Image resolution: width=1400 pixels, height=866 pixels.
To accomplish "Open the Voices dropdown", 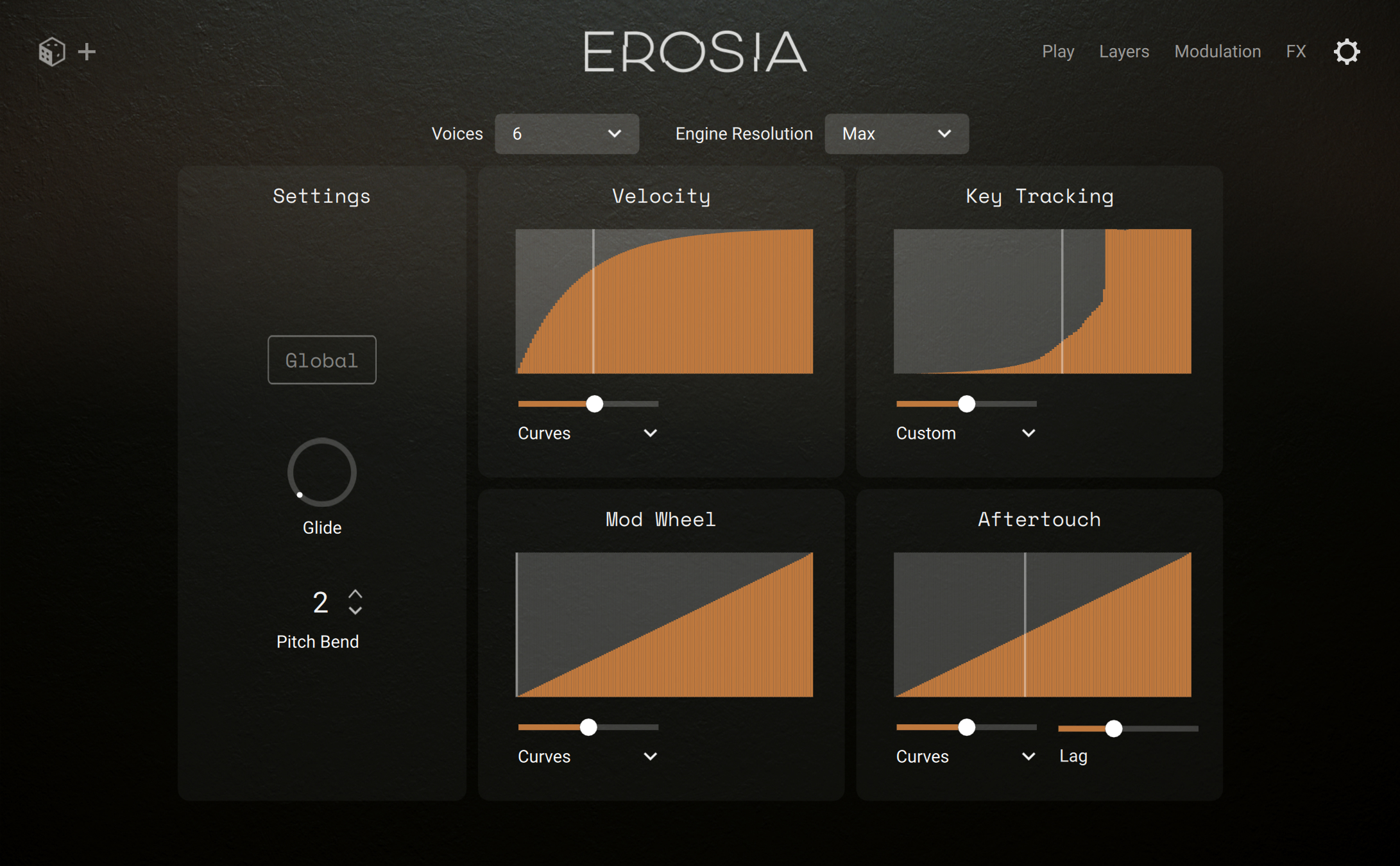I will [x=567, y=133].
